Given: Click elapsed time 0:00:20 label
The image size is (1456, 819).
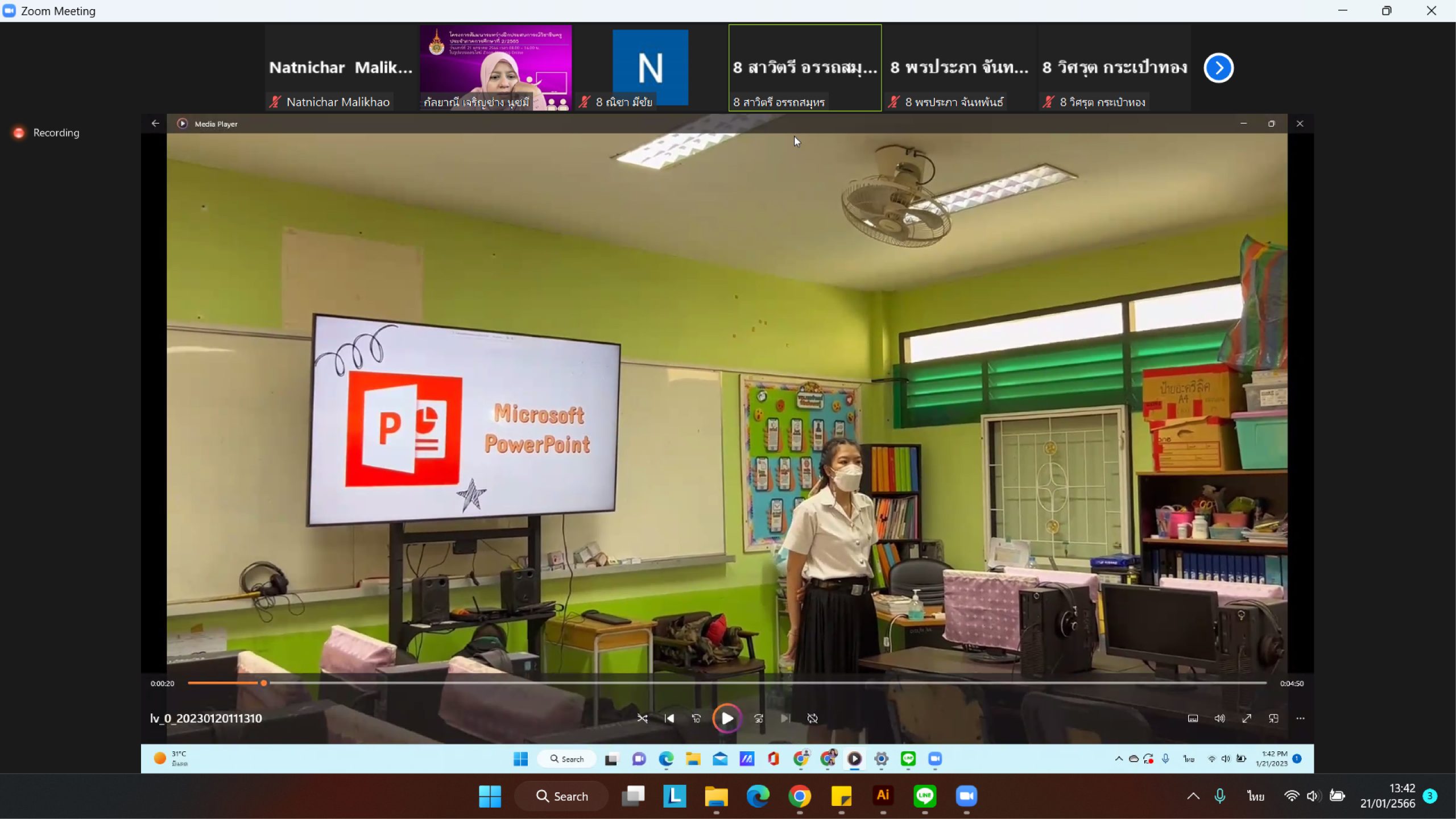Looking at the screenshot, I should 163,684.
